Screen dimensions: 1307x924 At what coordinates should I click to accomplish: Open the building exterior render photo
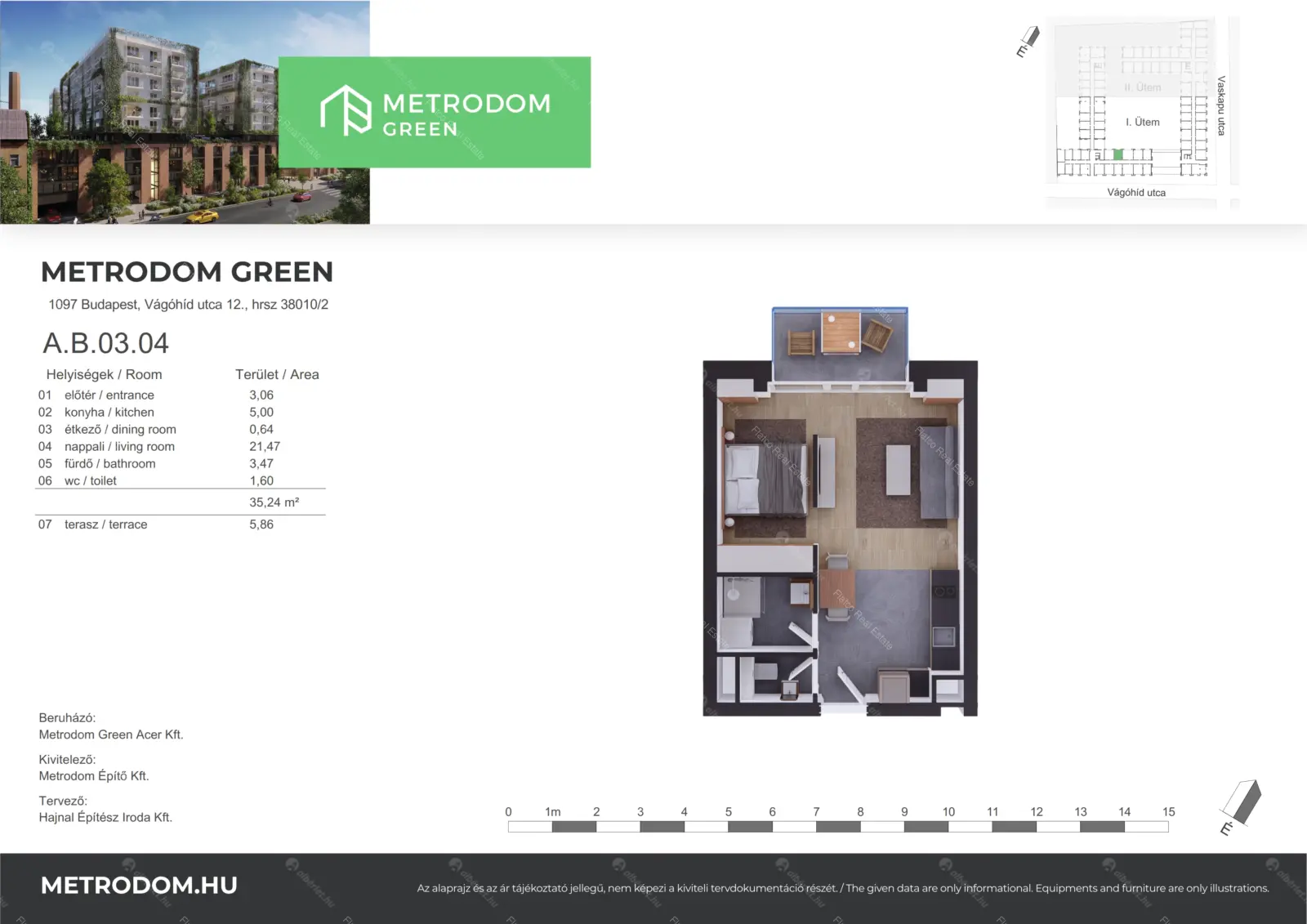click(185, 112)
